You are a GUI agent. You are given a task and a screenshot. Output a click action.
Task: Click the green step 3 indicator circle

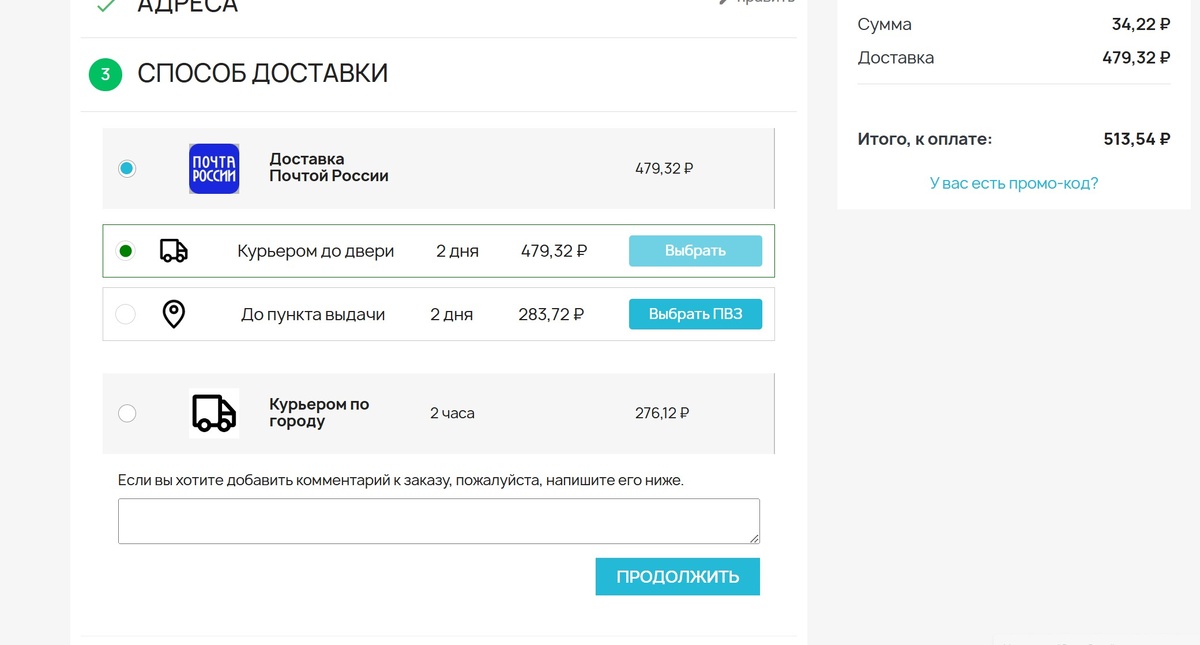106,74
